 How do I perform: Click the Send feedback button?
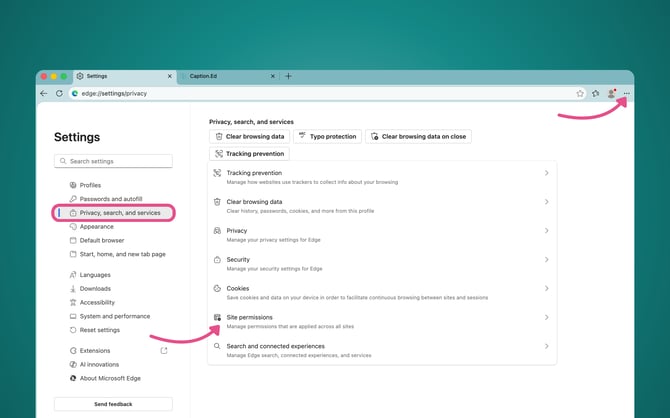113,404
